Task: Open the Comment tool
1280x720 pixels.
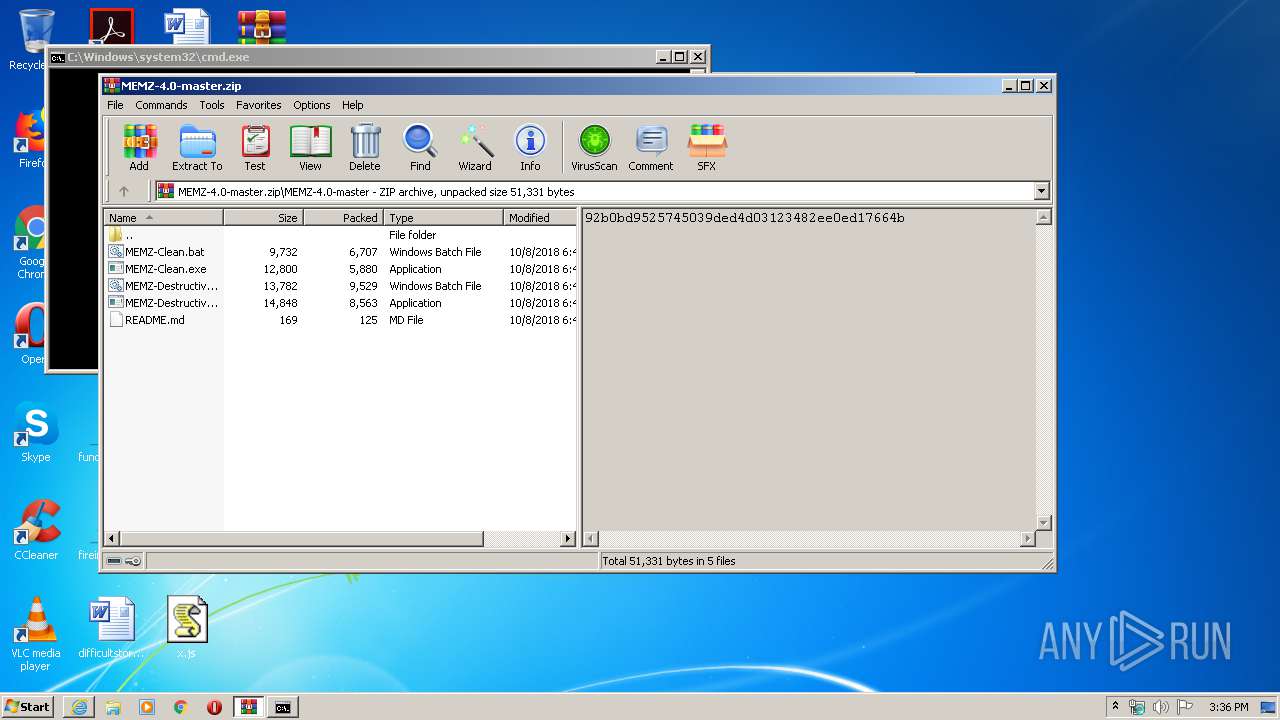Action: pyautogui.click(x=651, y=148)
